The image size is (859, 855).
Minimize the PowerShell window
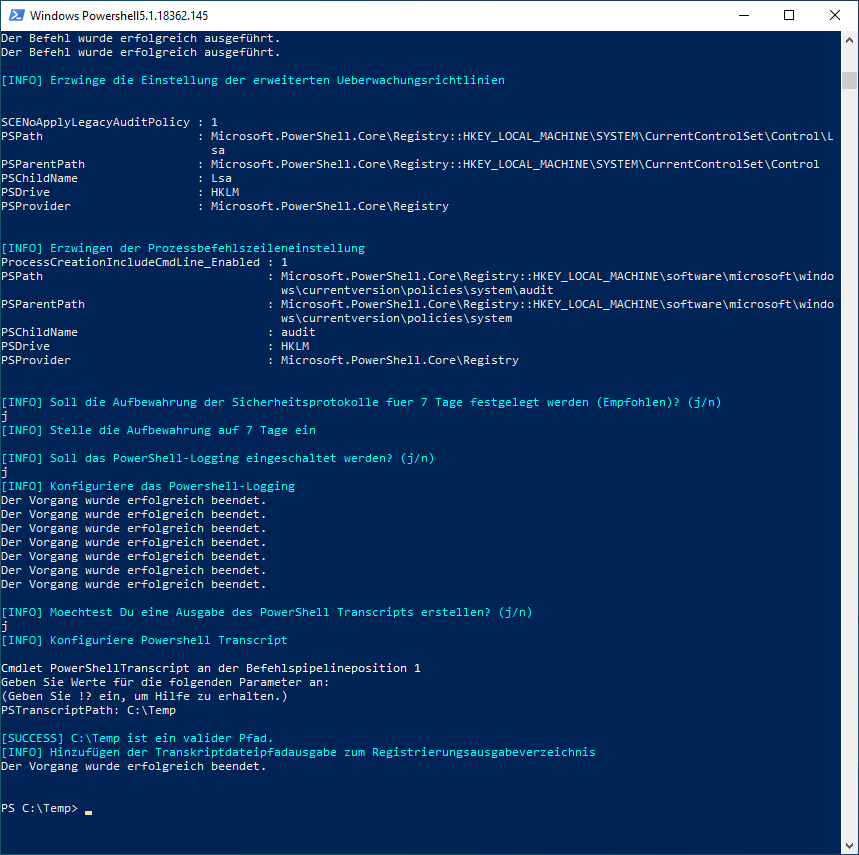743,15
